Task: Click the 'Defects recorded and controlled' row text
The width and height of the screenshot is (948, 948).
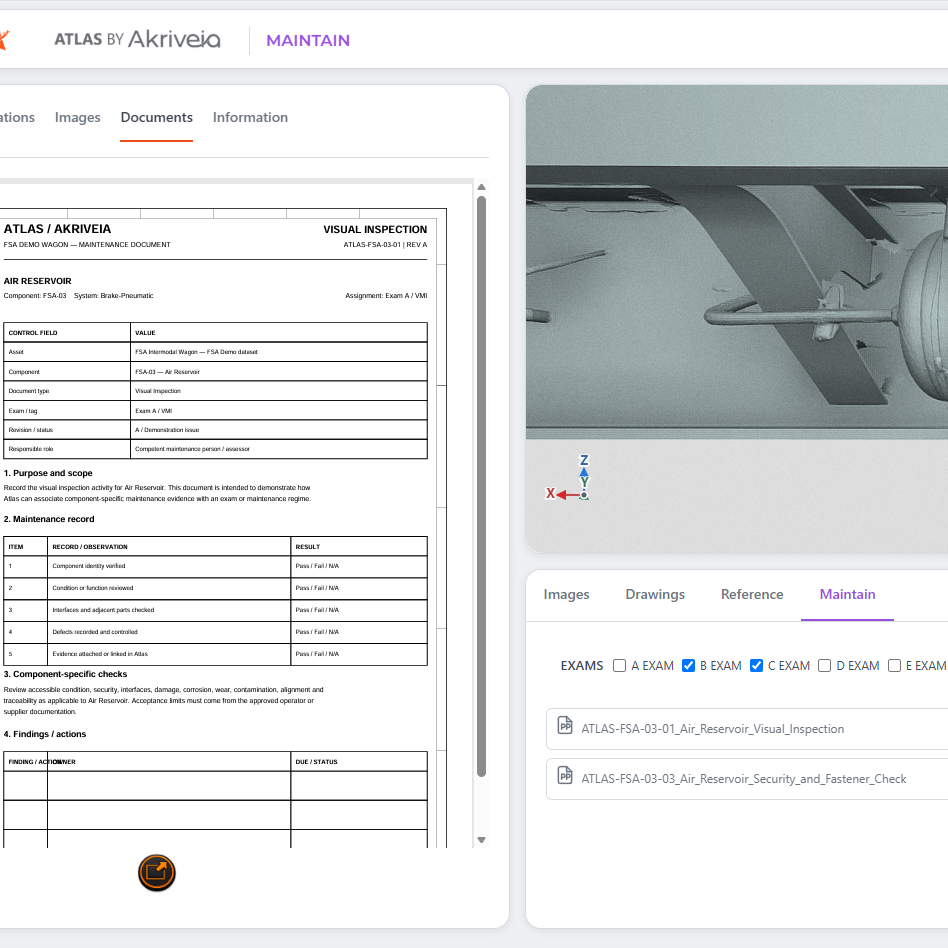Action: point(95,632)
